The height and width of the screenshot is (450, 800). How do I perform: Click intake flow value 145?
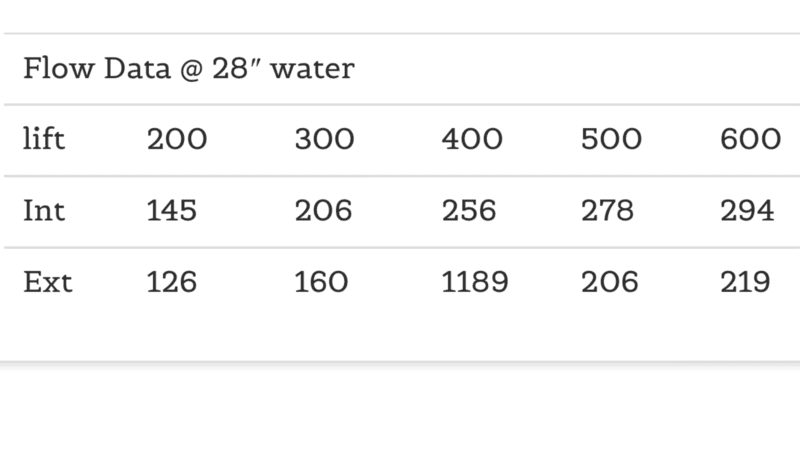(x=171, y=211)
